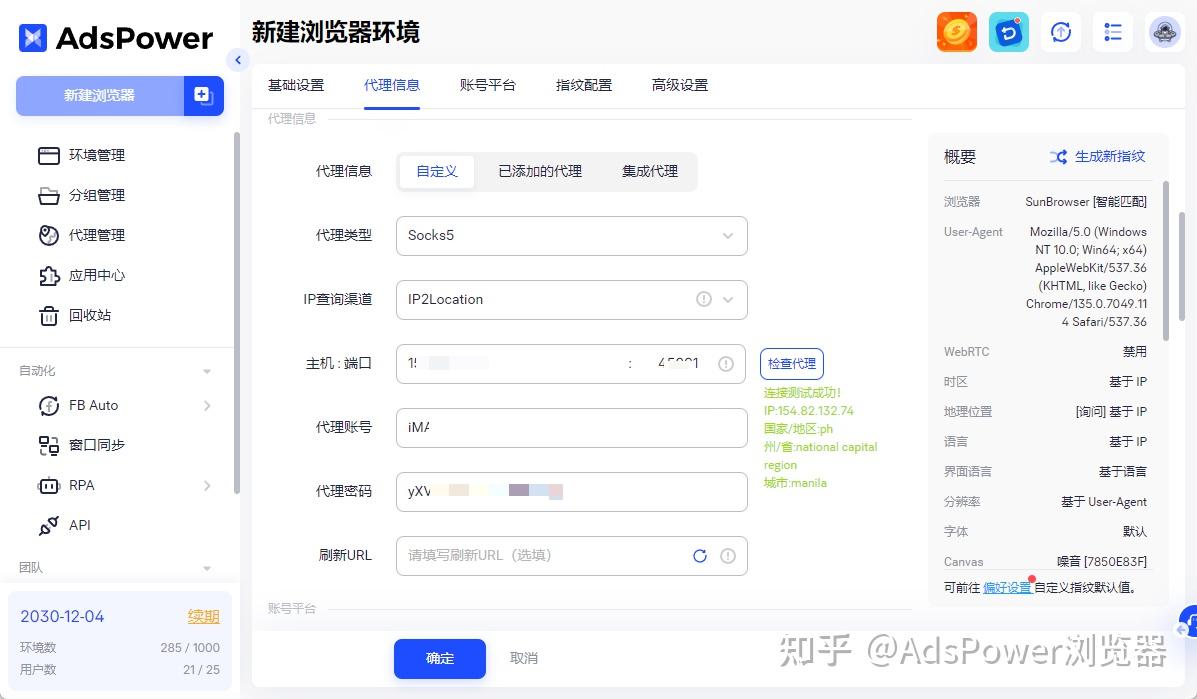Screen dimensions: 1197x699
Task: Open the 代理类型 Socks5 dropdown
Action: click(x=571, y=236)
